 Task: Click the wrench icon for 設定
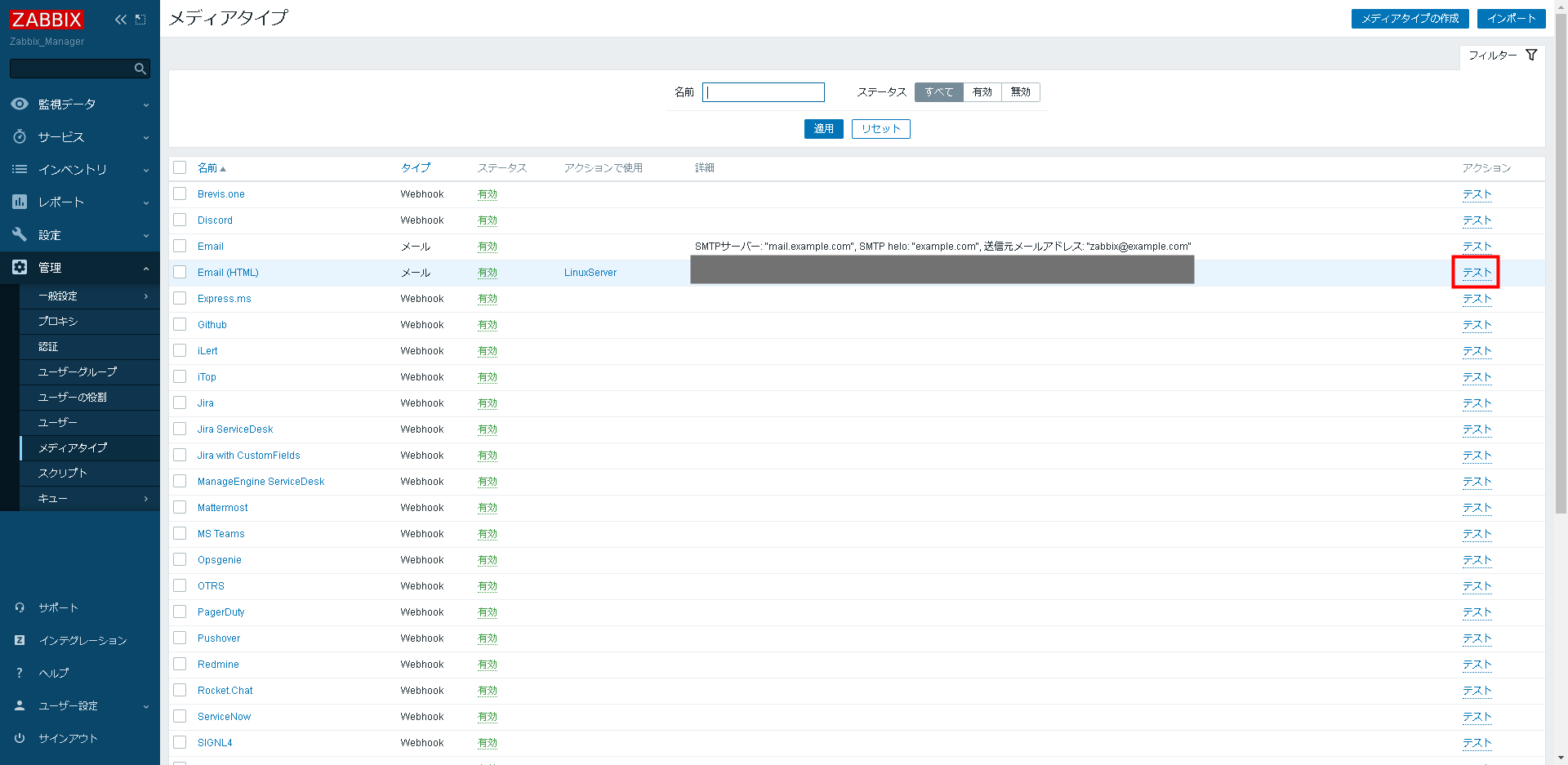pos(20,234)
